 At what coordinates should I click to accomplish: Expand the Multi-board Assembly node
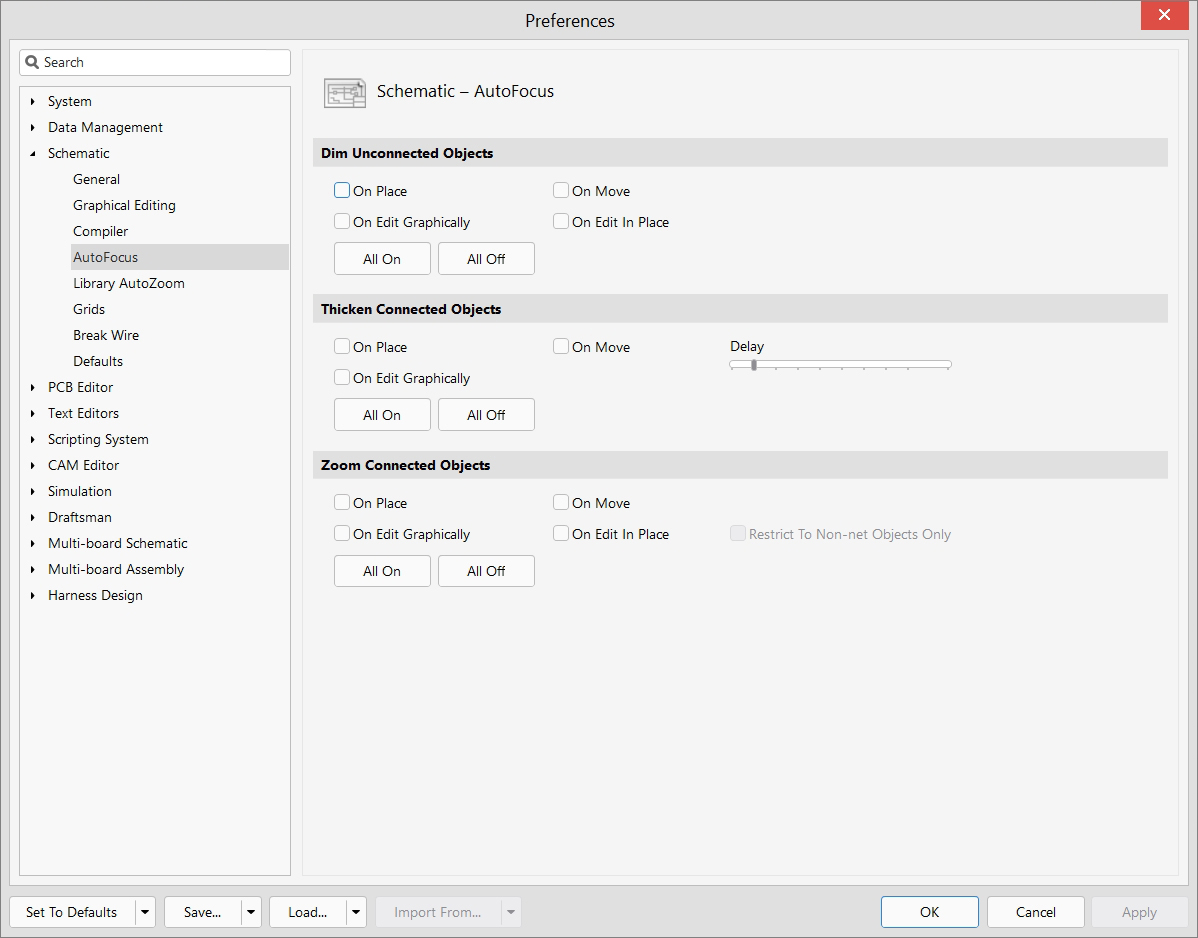tap(33, 569)
